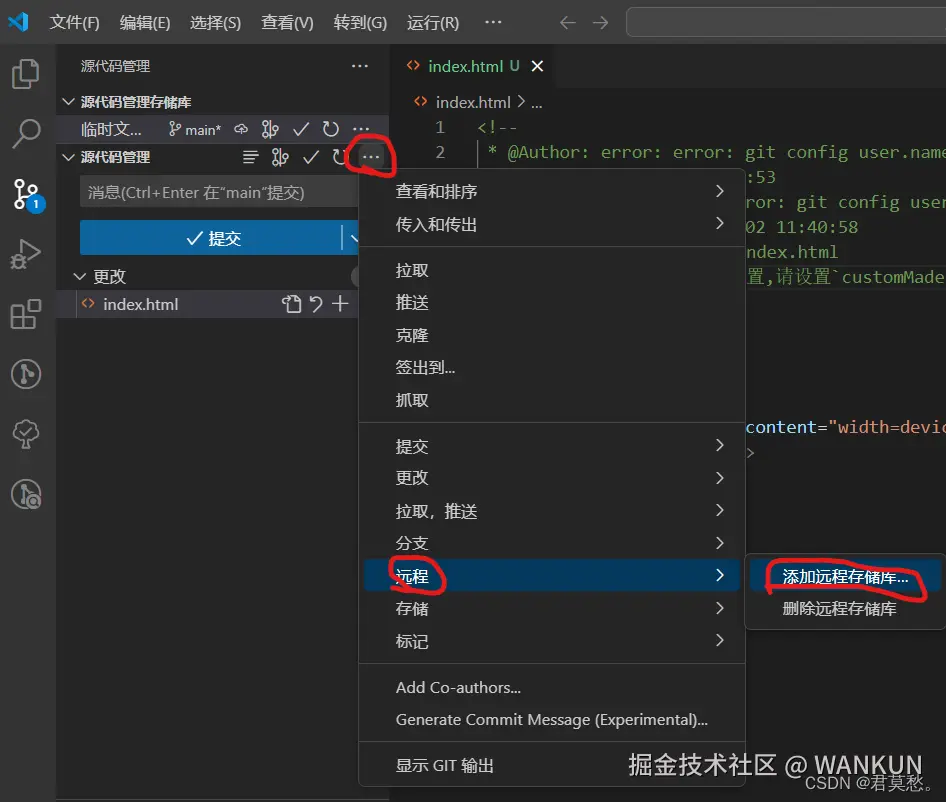Screen dimensions: 946x802
Task: Discard changes for index.html
Action: click(x=316, y=304)
